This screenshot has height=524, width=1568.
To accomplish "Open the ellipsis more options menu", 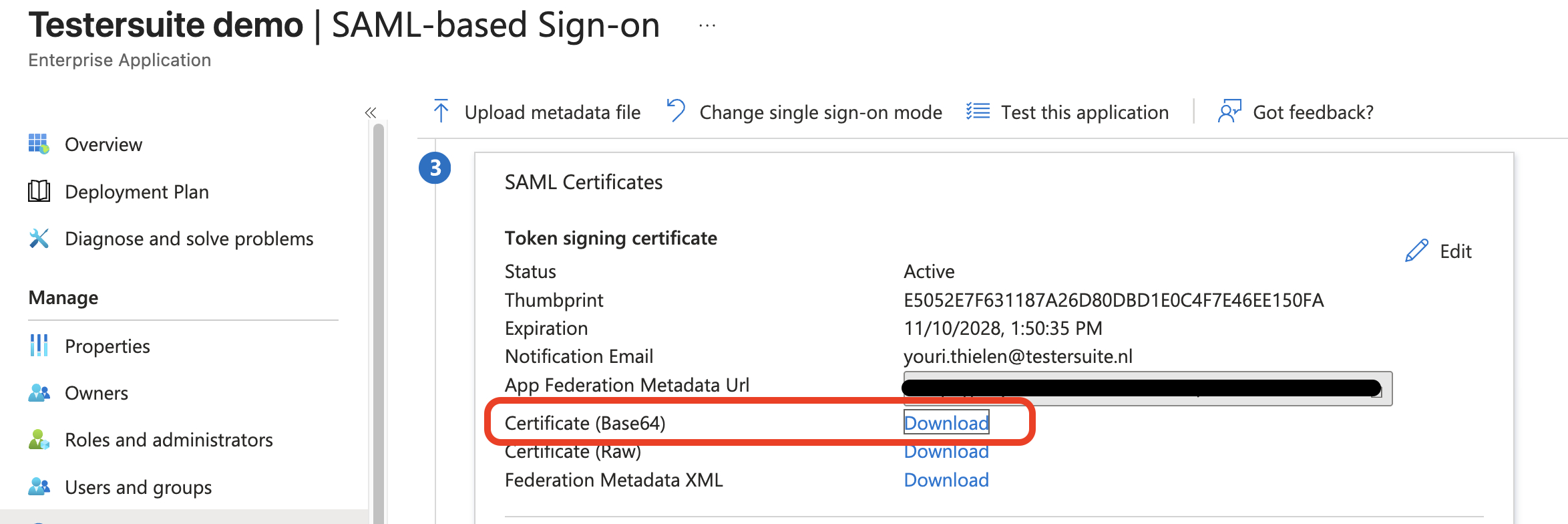I will click(707, 26).
